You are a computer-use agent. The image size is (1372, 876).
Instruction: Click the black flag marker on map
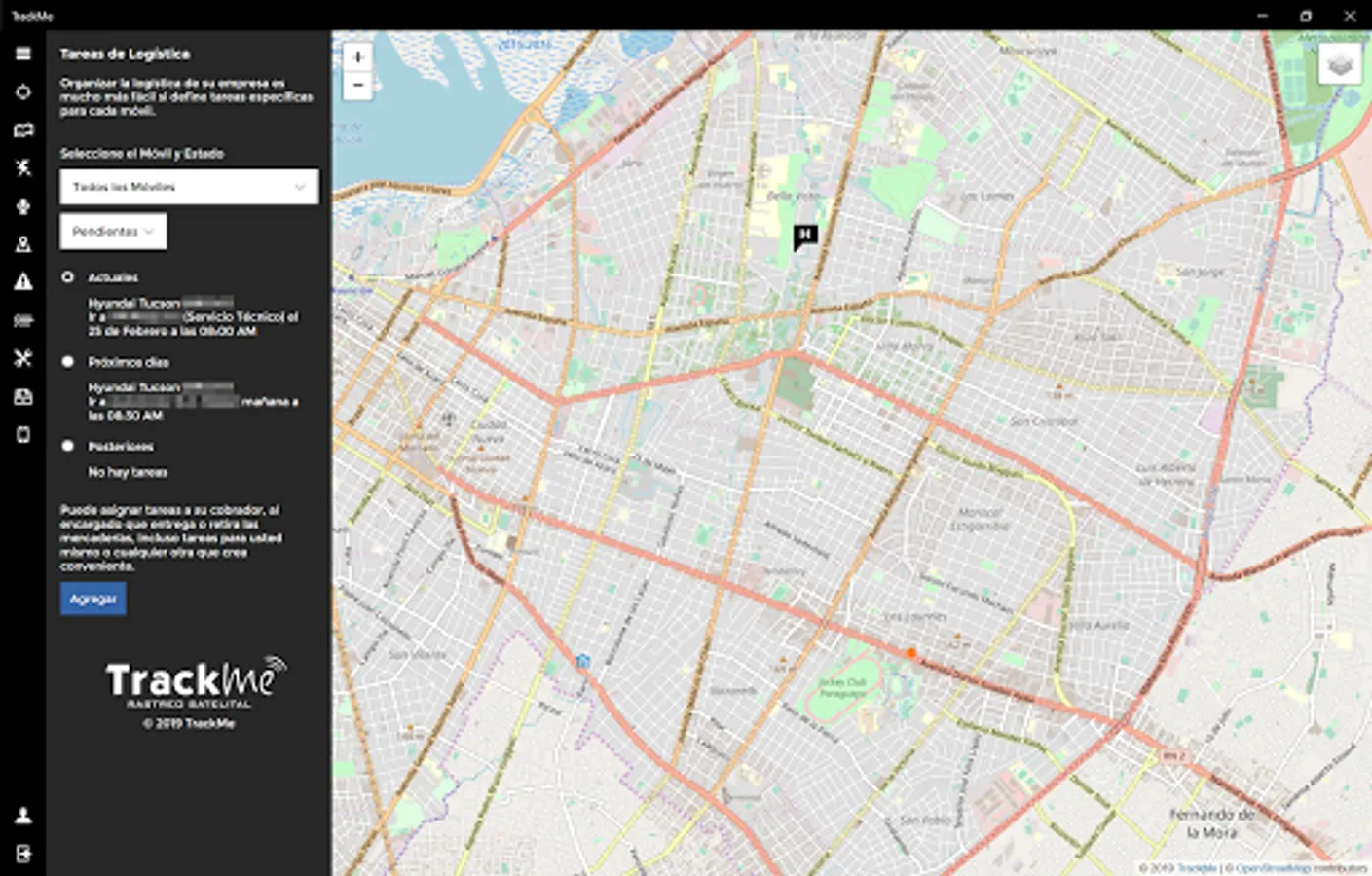[804, 237]
